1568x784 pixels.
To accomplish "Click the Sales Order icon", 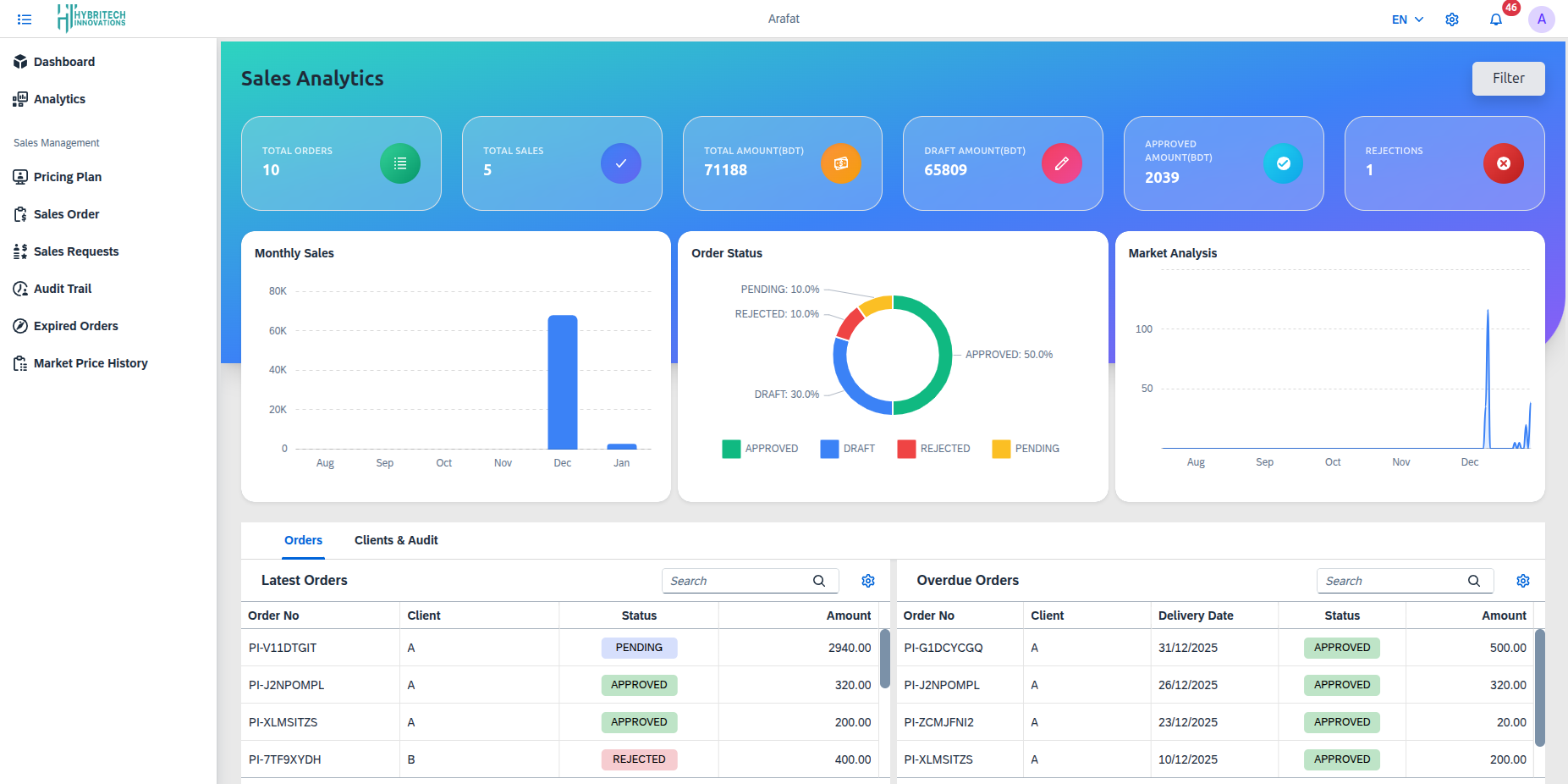I will click(x=19, y=213).
